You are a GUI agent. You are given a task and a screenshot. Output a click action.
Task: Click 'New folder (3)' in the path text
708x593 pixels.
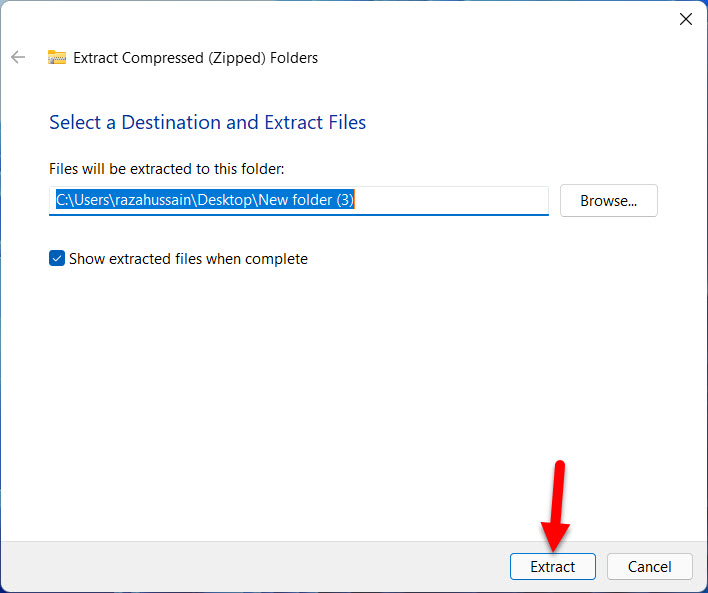point(306,200)
